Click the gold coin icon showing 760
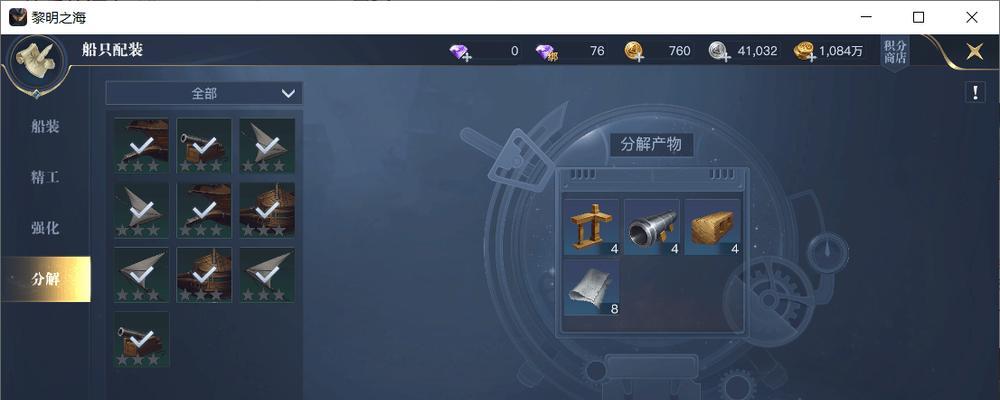1000x400 pixels. pyautogui.click(x=634, y=52)
